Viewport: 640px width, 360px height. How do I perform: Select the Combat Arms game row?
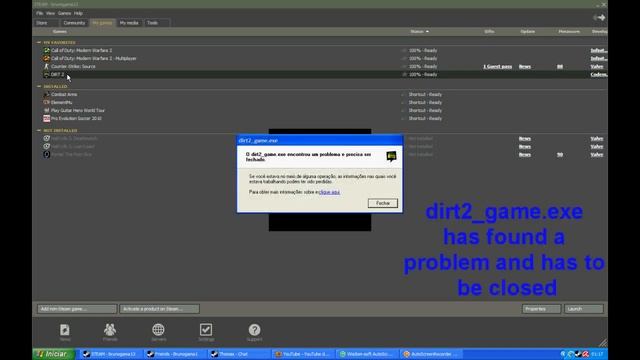[320, 94]
